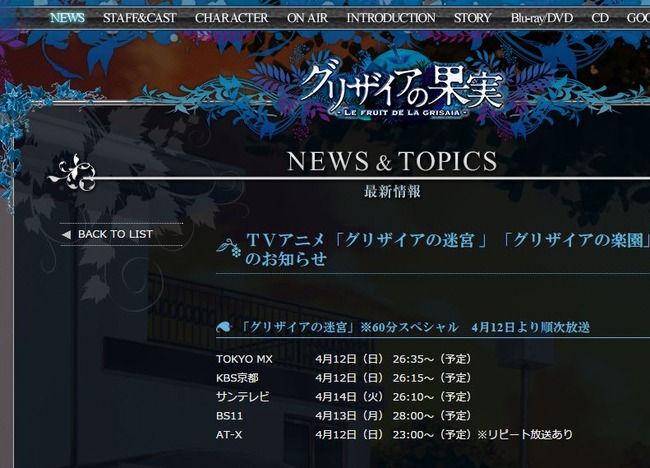This screenshot has height=468, width=650.
Task: Open the STAFF&CAST page
Action: coord(140,18)
